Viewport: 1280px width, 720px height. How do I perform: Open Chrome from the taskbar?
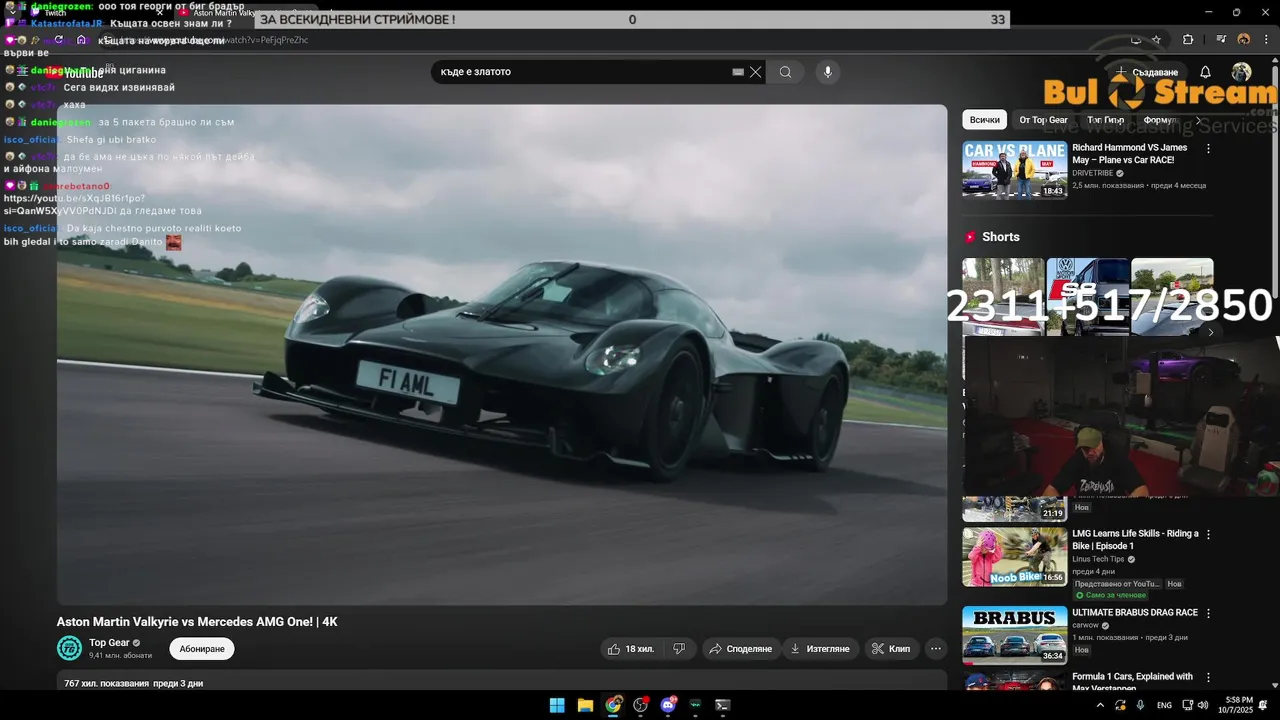click(613, 705)
